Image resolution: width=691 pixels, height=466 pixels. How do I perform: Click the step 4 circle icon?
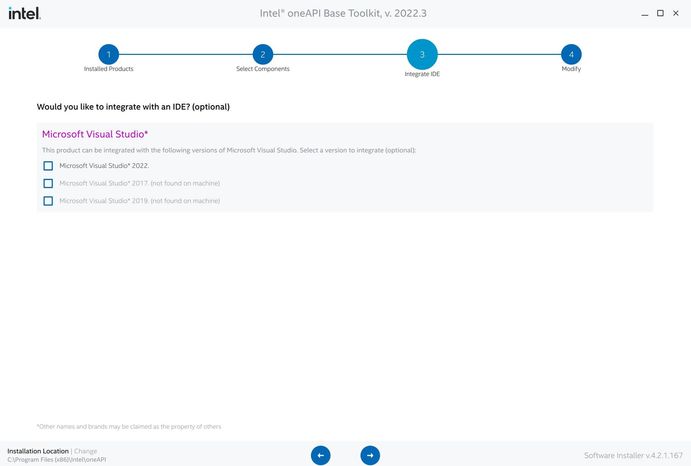(571, 54)
